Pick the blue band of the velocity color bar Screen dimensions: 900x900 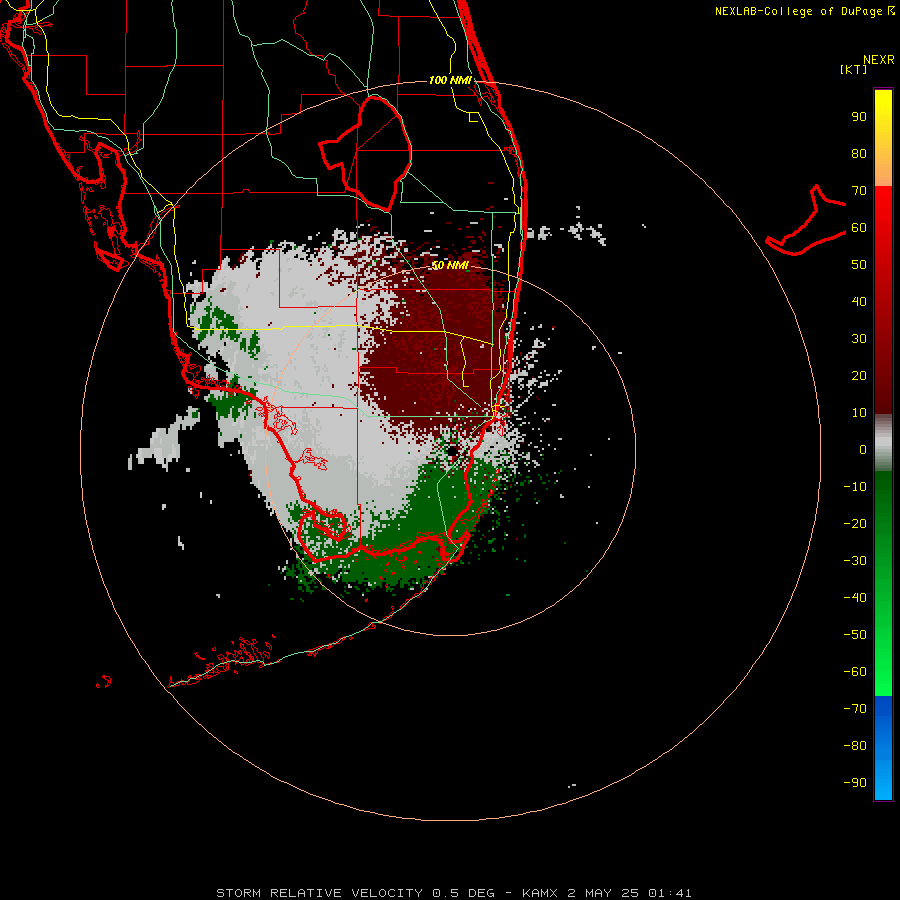(883, 747)
